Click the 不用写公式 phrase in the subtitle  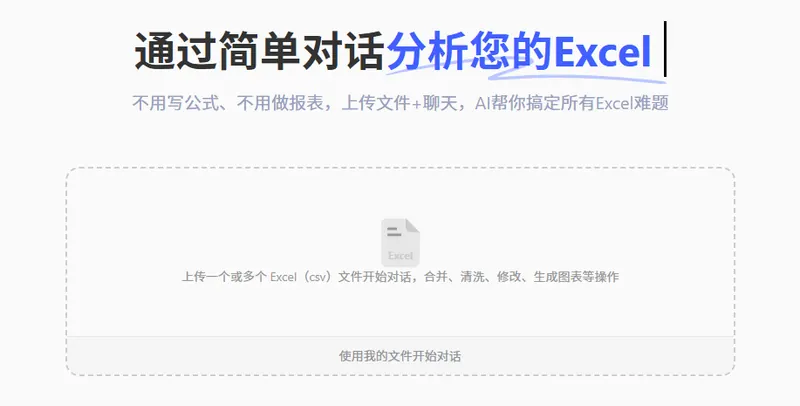pyautogui.click(x=176, y=103)
